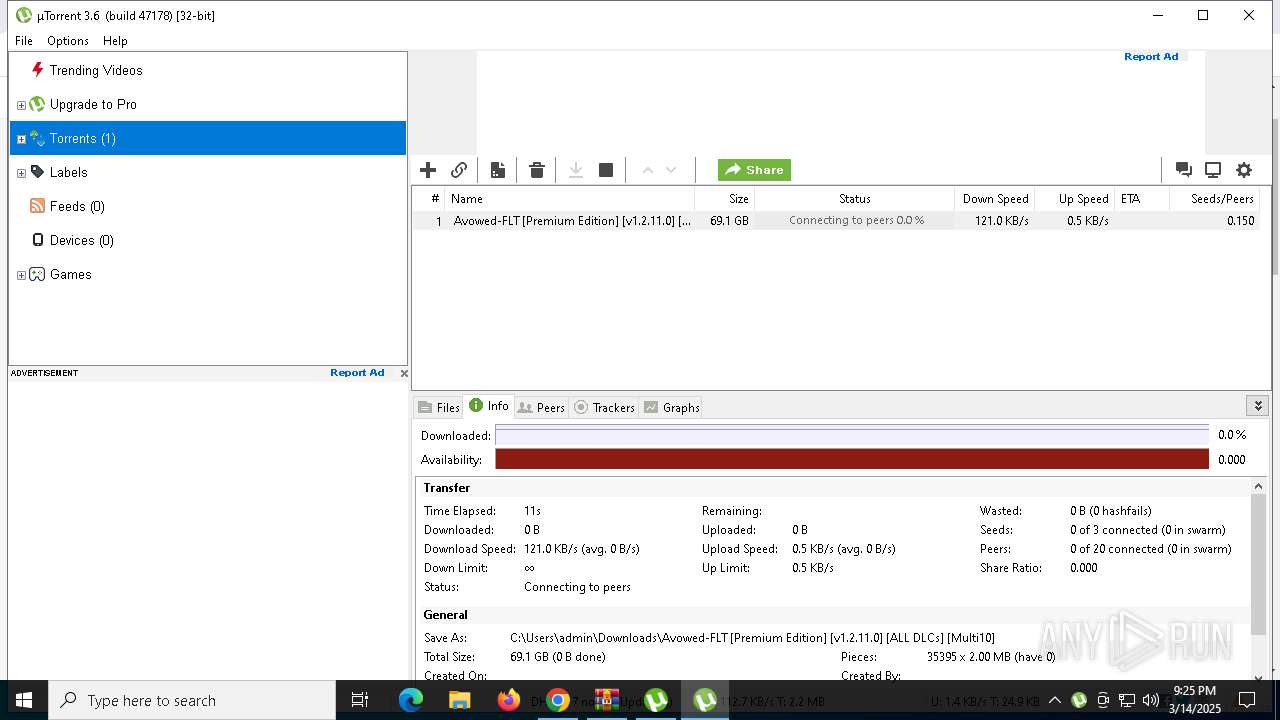Switch to the Info tab
This screenshot has height=720, width=1280.
tap(489, 406)
